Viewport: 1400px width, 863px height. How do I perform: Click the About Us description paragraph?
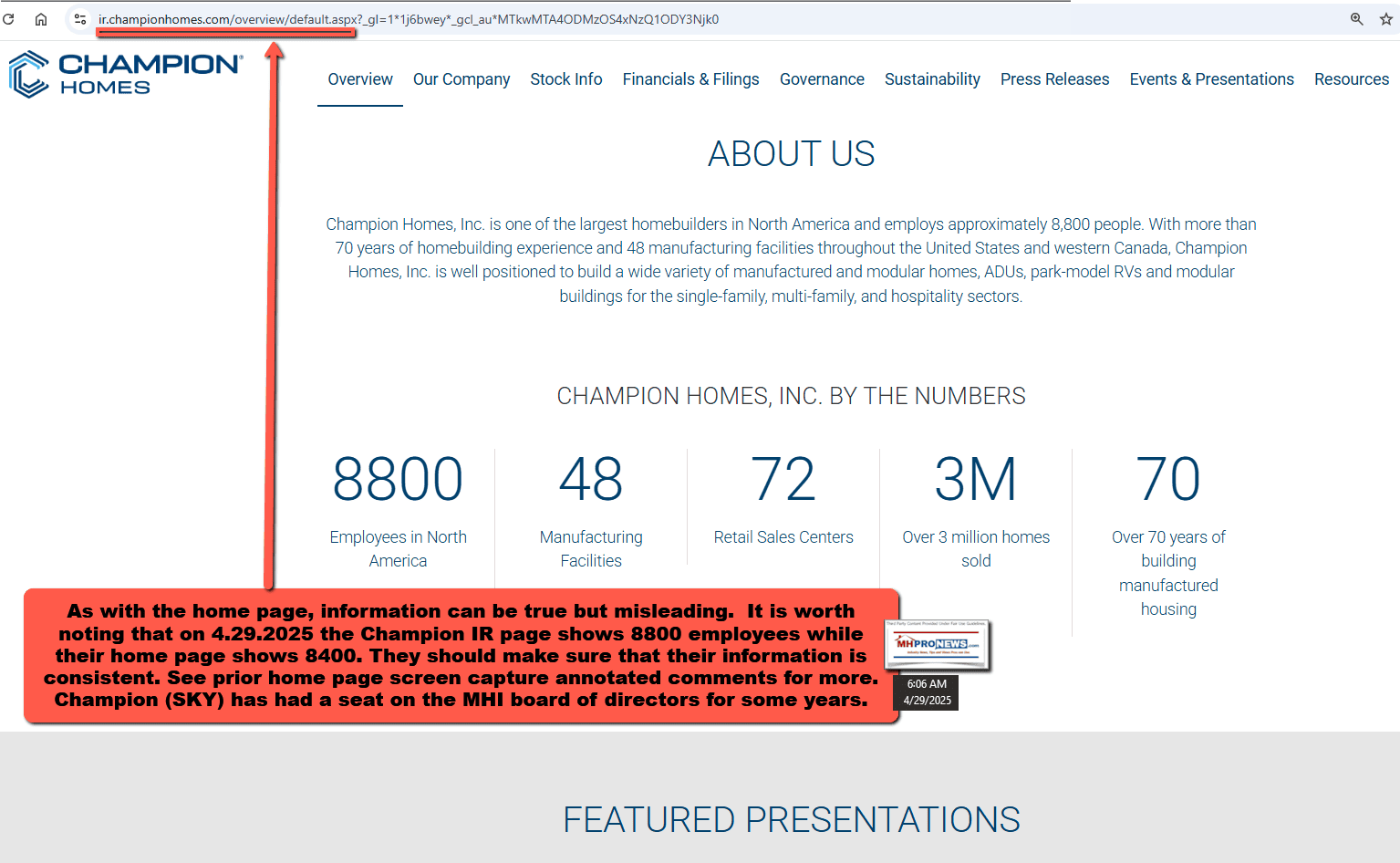click(x=792, y=260)
